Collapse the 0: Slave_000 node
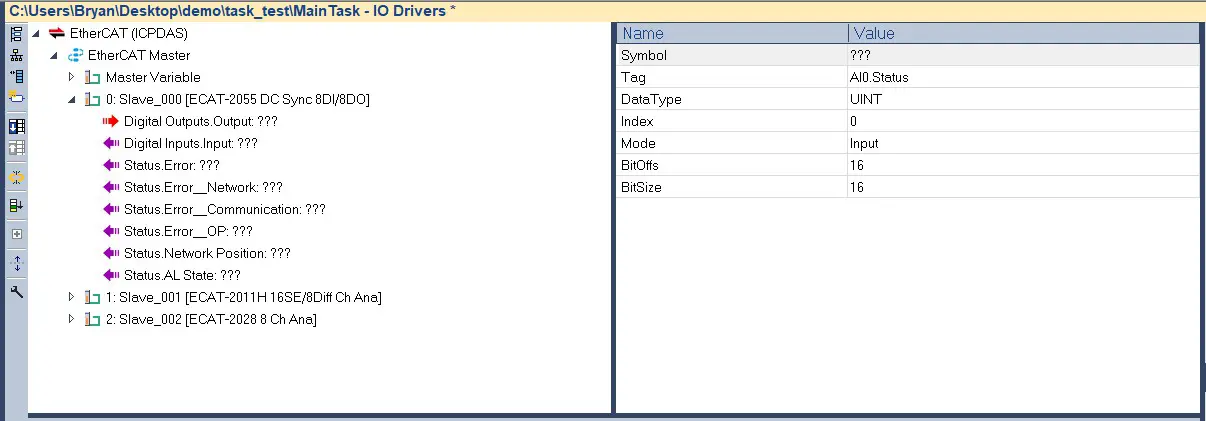This screenshot has height=421, width=1206. [x=72, y=100]
